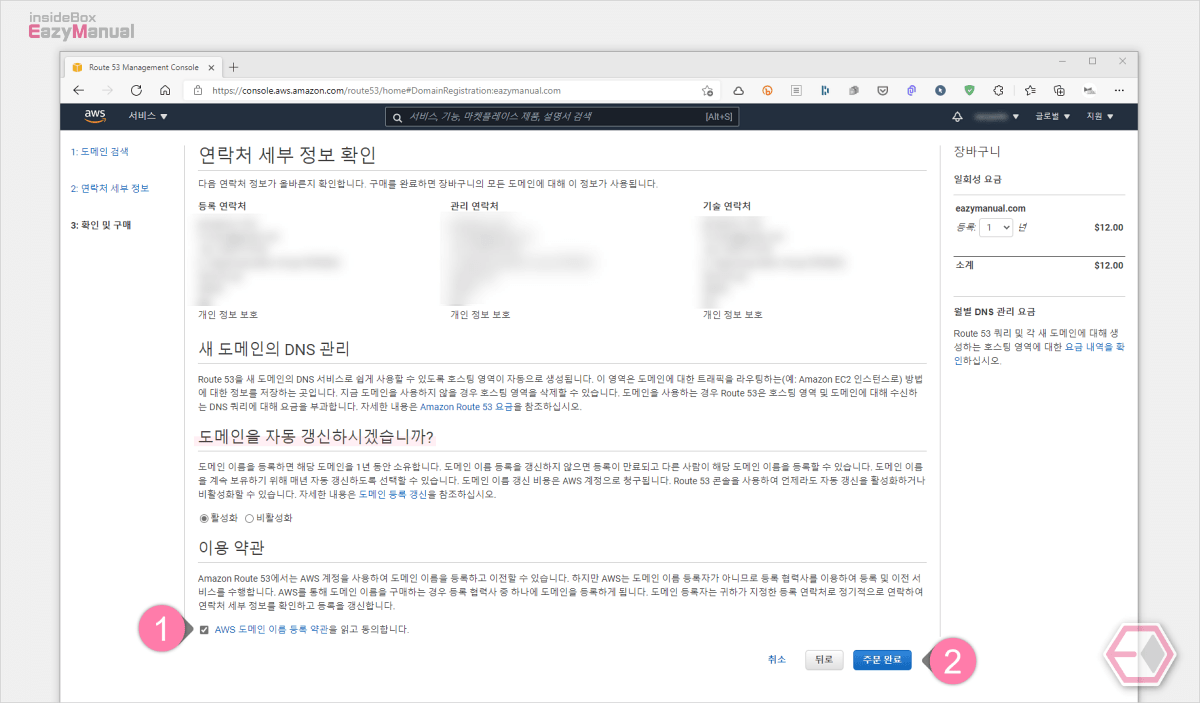Open the AWS notifications bell
This screenshot has height=703, width=1200.
pyautogui.click(x=958, y=117)
